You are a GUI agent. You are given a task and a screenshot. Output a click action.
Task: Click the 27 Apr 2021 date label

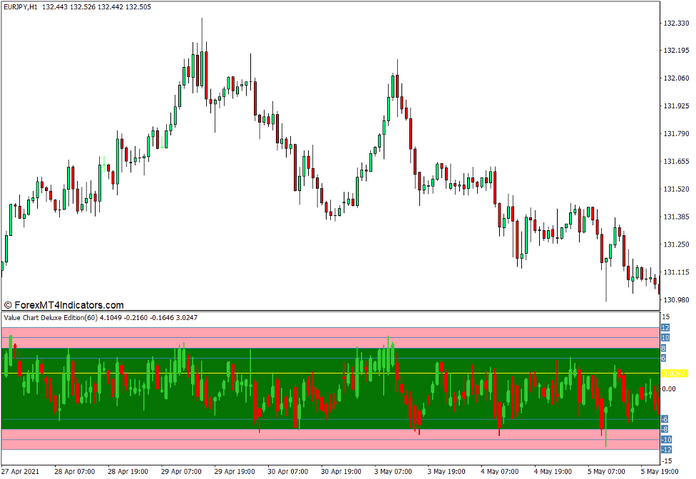20,471
